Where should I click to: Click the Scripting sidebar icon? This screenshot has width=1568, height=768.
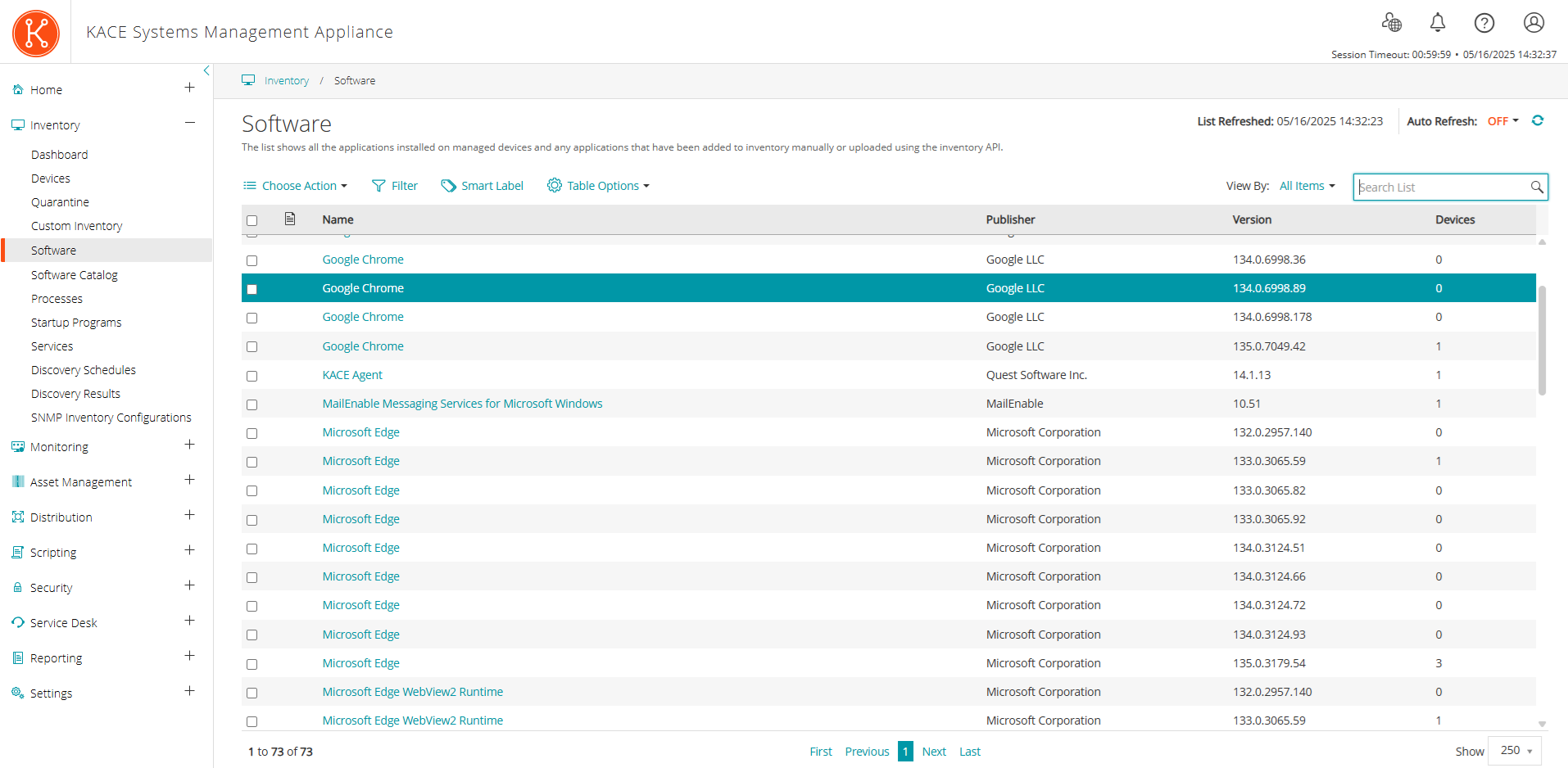[18, 552]
